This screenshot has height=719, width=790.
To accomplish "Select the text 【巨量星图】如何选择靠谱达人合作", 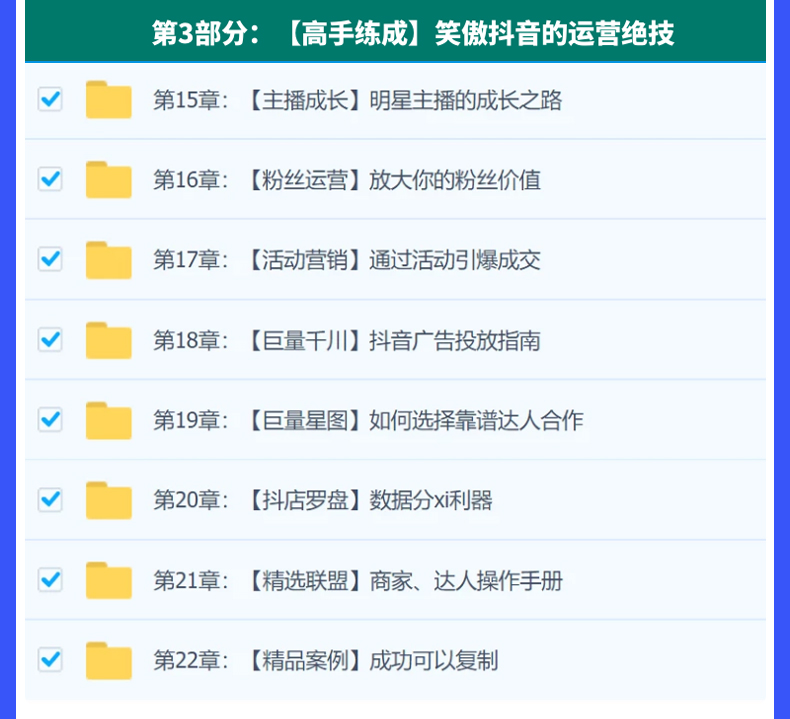I will click(416, 421).
